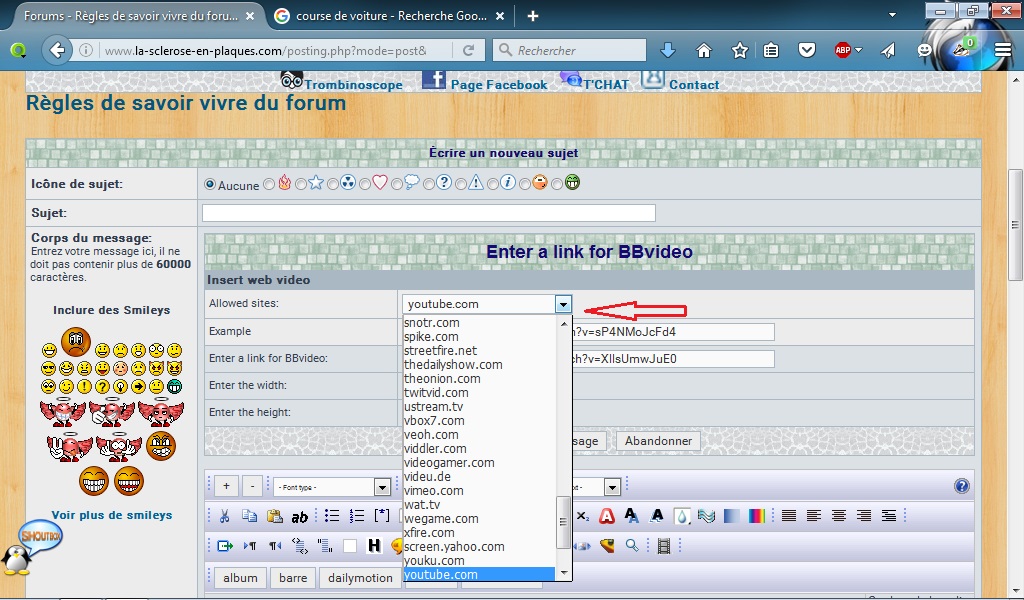Image resolution: width=1024 pixels, height=600 pixels.
Task: Select the heart topic icon radio
Action: click(x=365, y=185)
